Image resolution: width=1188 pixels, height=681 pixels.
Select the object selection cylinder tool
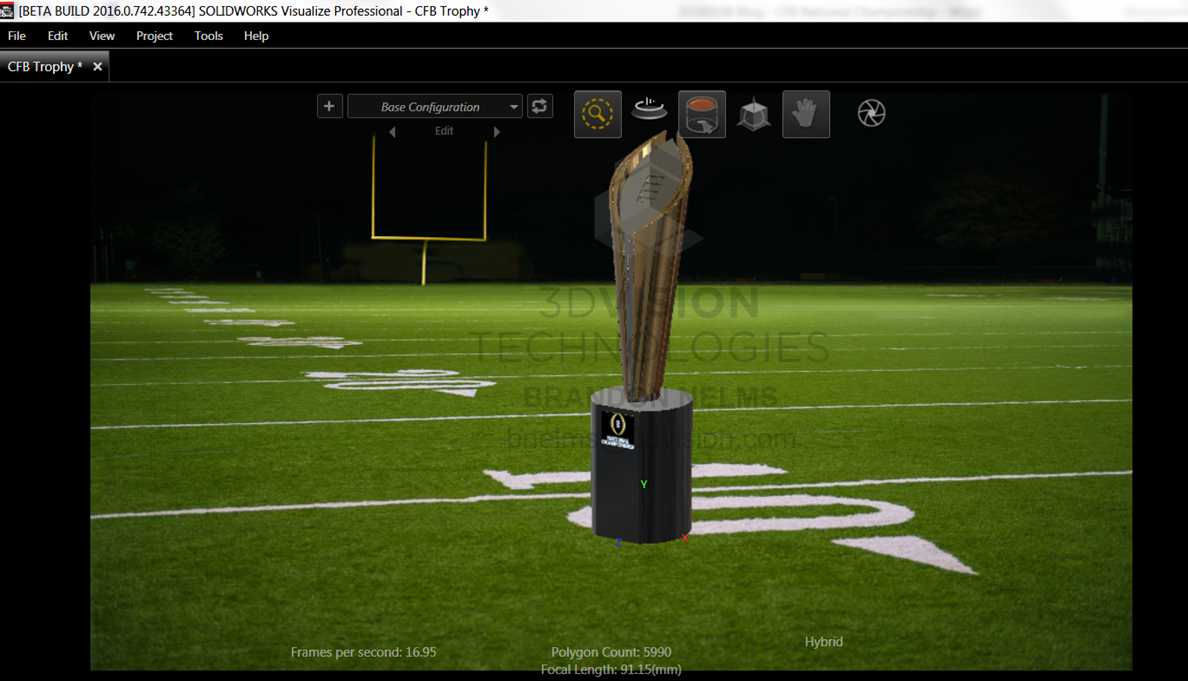702,114
